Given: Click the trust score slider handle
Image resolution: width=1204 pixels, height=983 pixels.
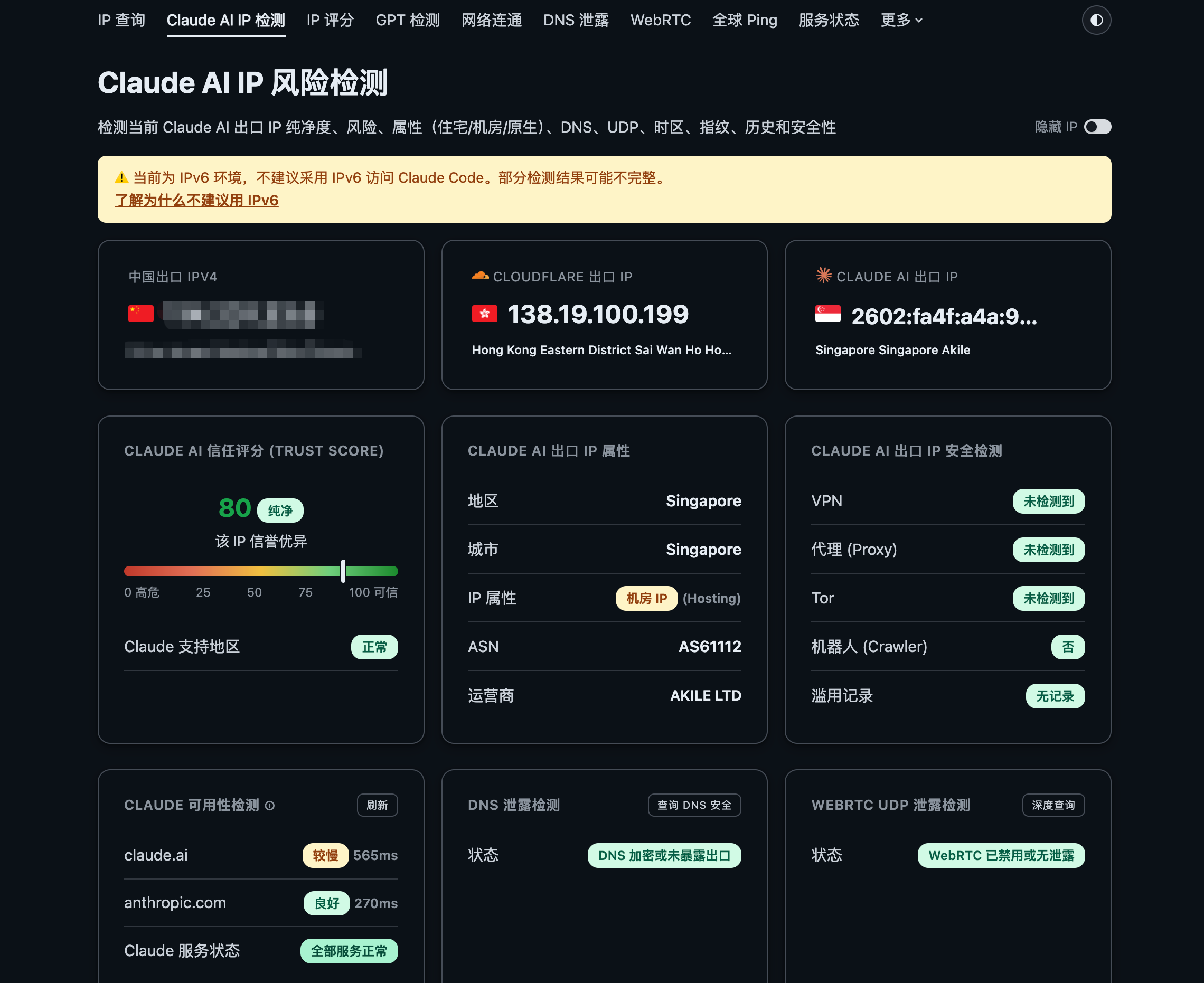Looking at the screenshot, I should 343,571.
